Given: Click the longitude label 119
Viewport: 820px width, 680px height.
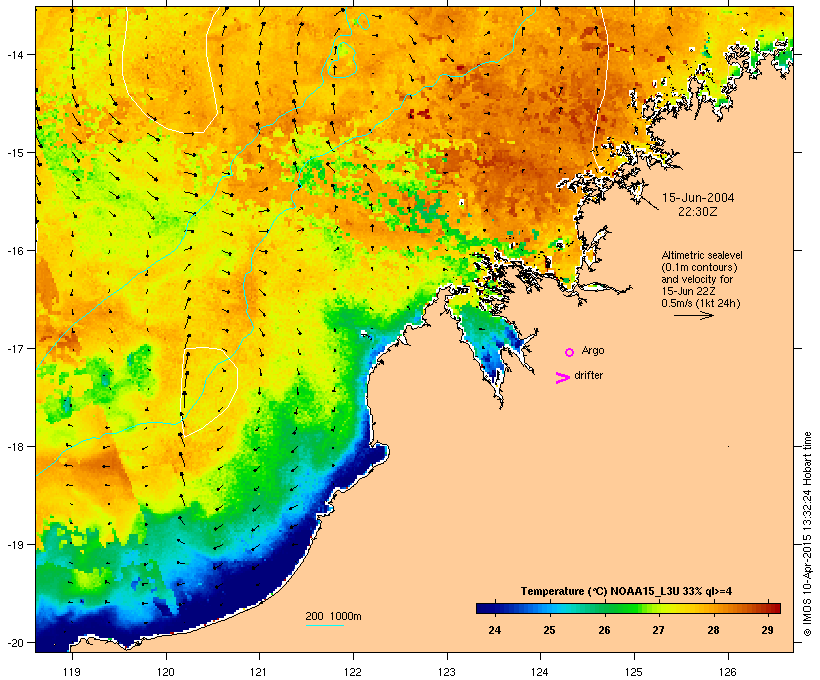Looking at the screenshot, I should 72,672.
